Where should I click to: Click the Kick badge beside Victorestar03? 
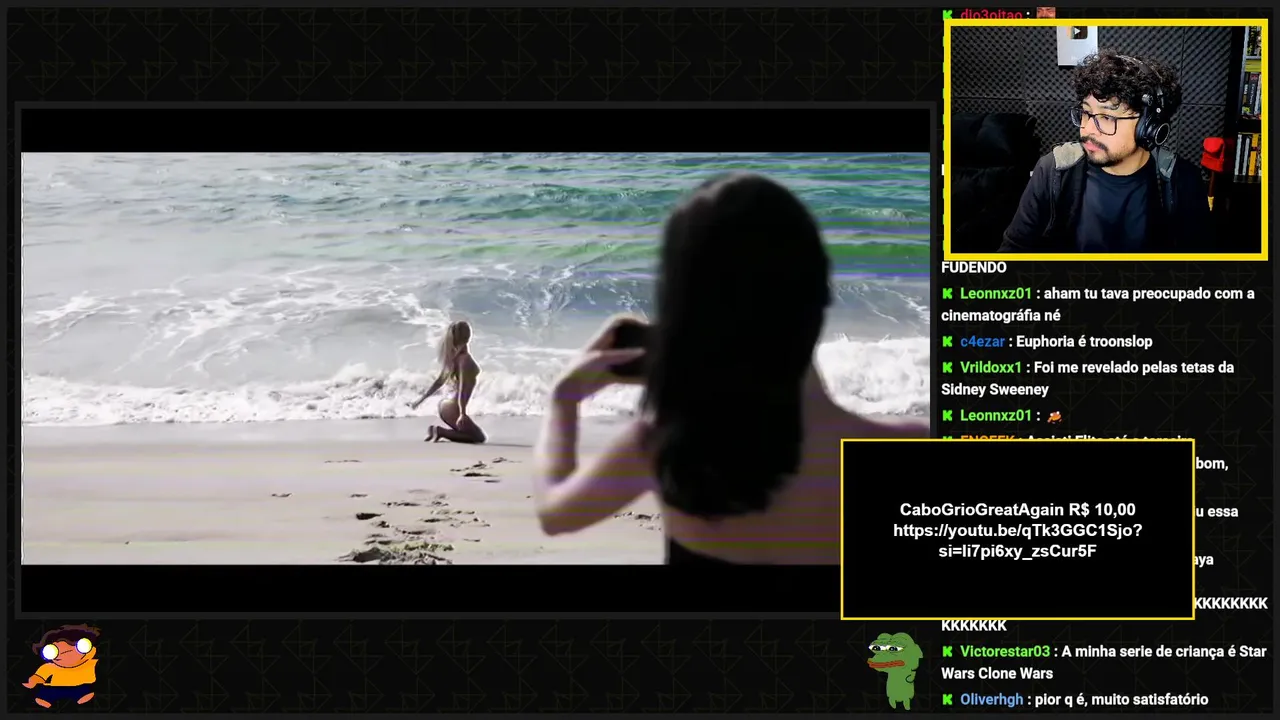click(947, 652)
